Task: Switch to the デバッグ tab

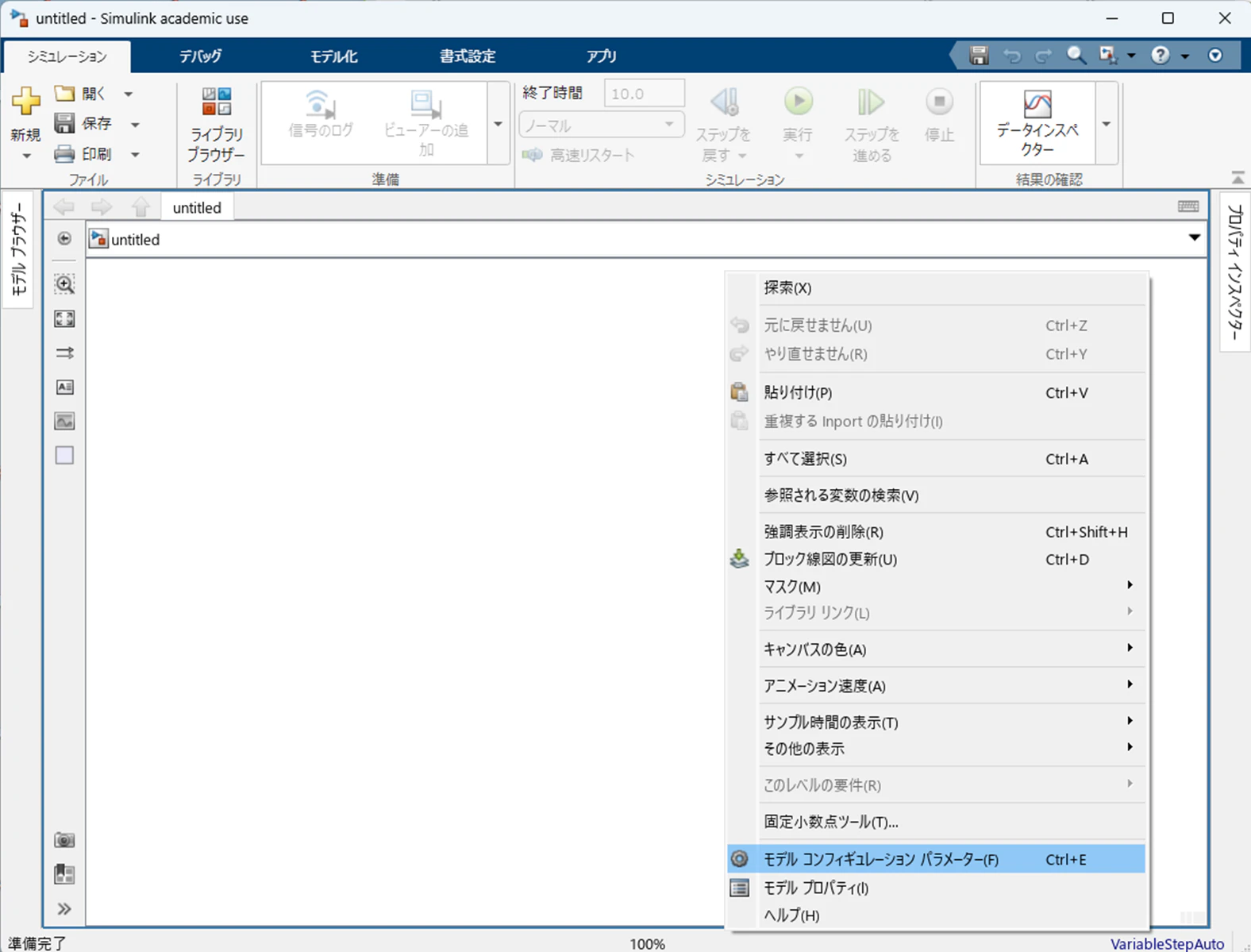Action: click(200, 56)
